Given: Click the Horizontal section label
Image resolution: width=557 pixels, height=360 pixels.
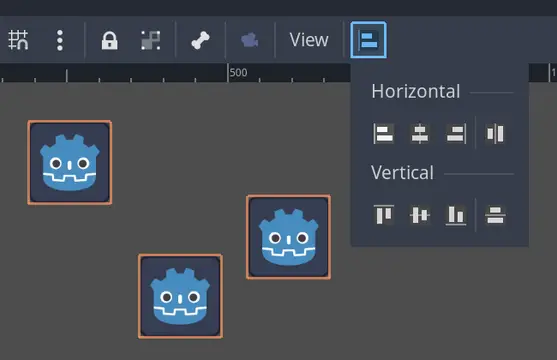Looking at the screenshot, I should (416, 91).
